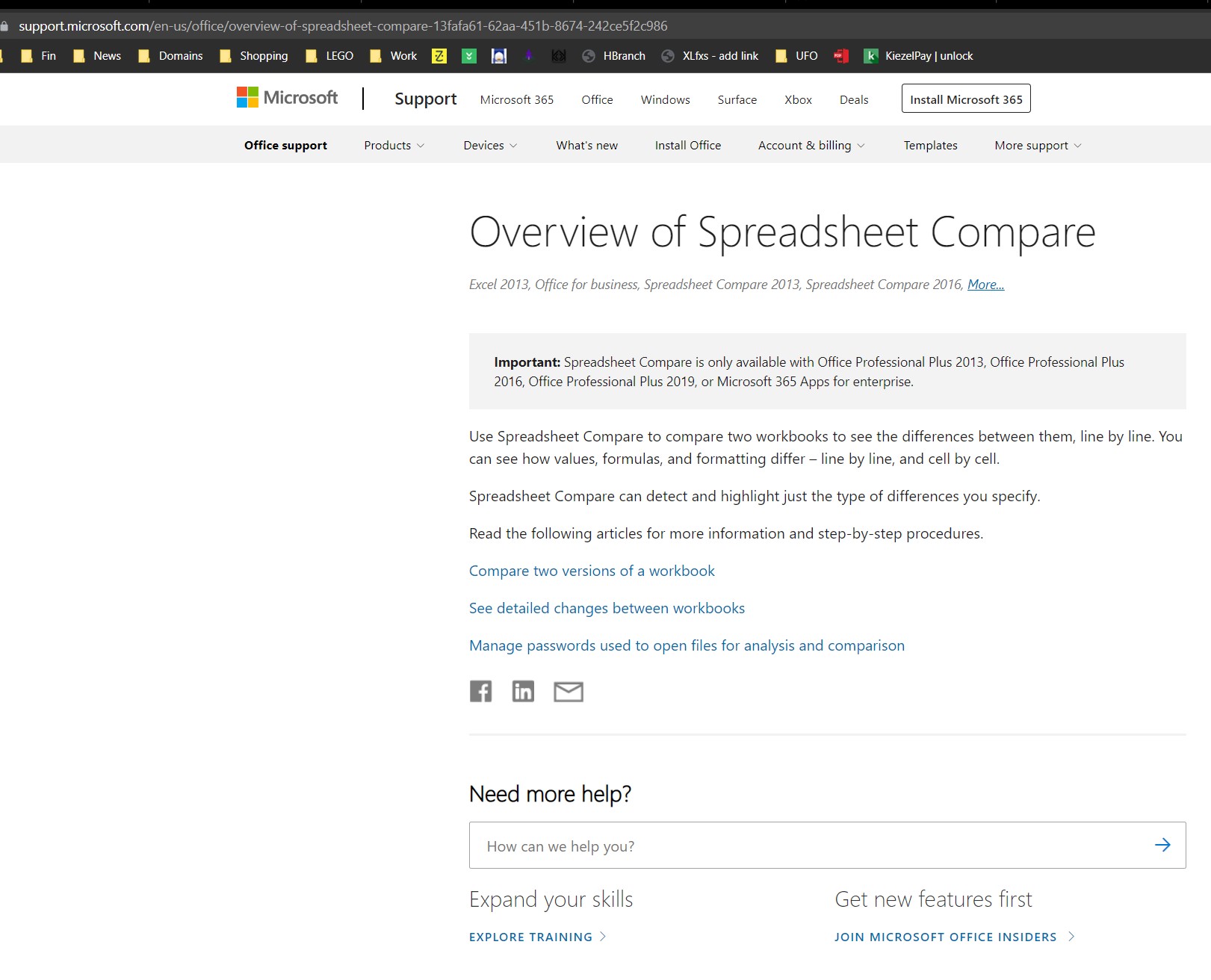Open Install Office page
This screenshot has width=1211, height=980.
tap(688, 145)
